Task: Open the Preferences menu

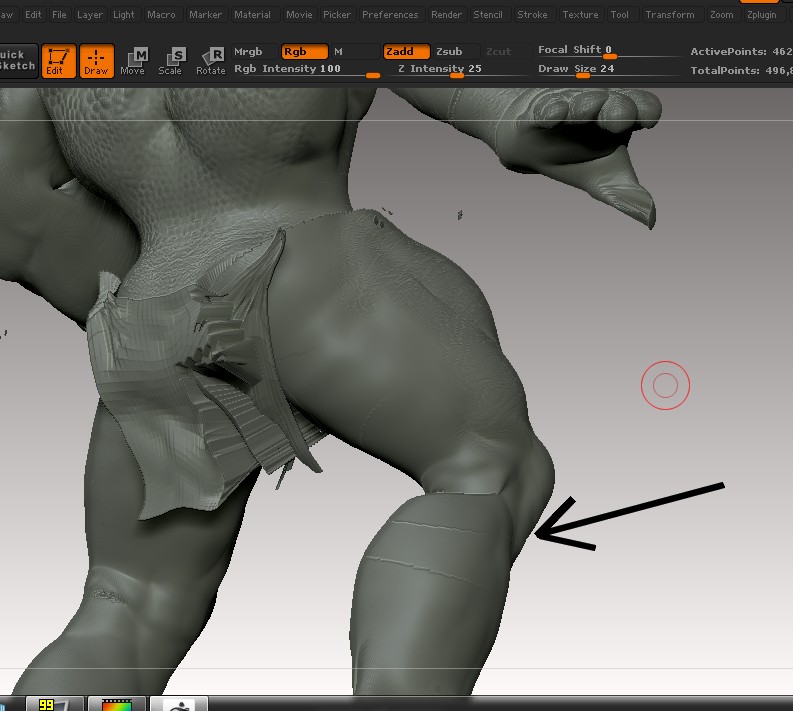Action: pos(390,15)
